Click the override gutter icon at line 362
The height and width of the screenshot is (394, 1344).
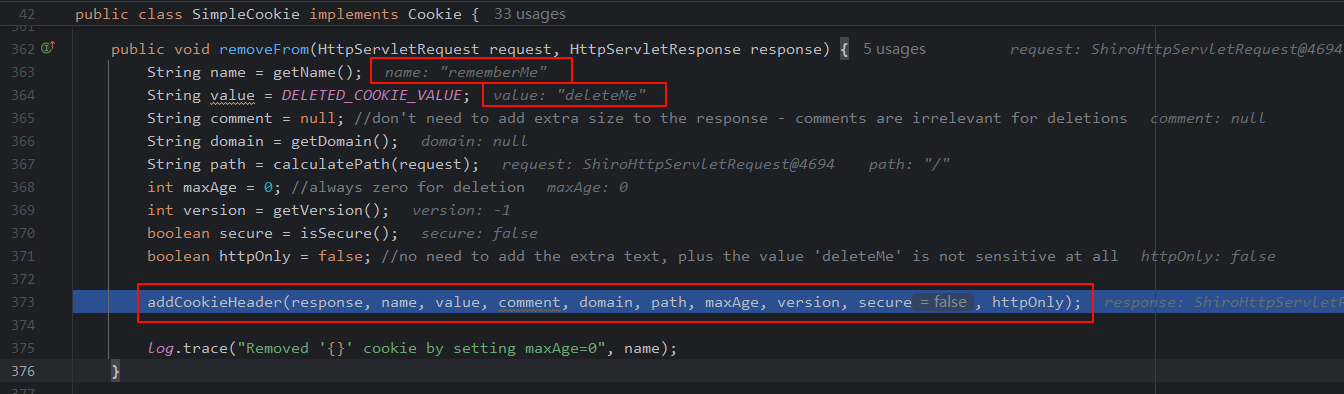point(48,49)
